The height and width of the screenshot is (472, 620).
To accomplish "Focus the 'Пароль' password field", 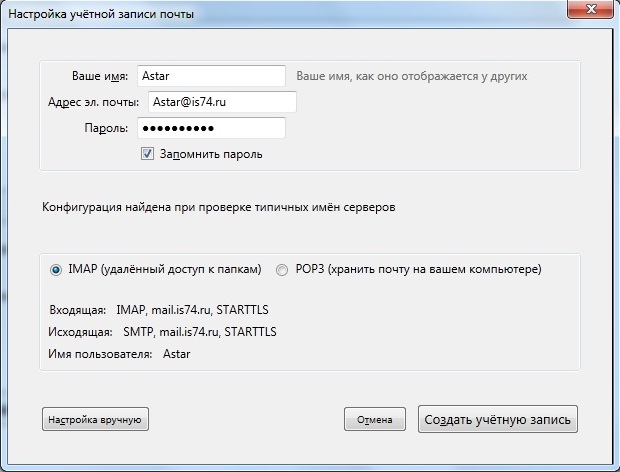I will click(x=212, y=128).
